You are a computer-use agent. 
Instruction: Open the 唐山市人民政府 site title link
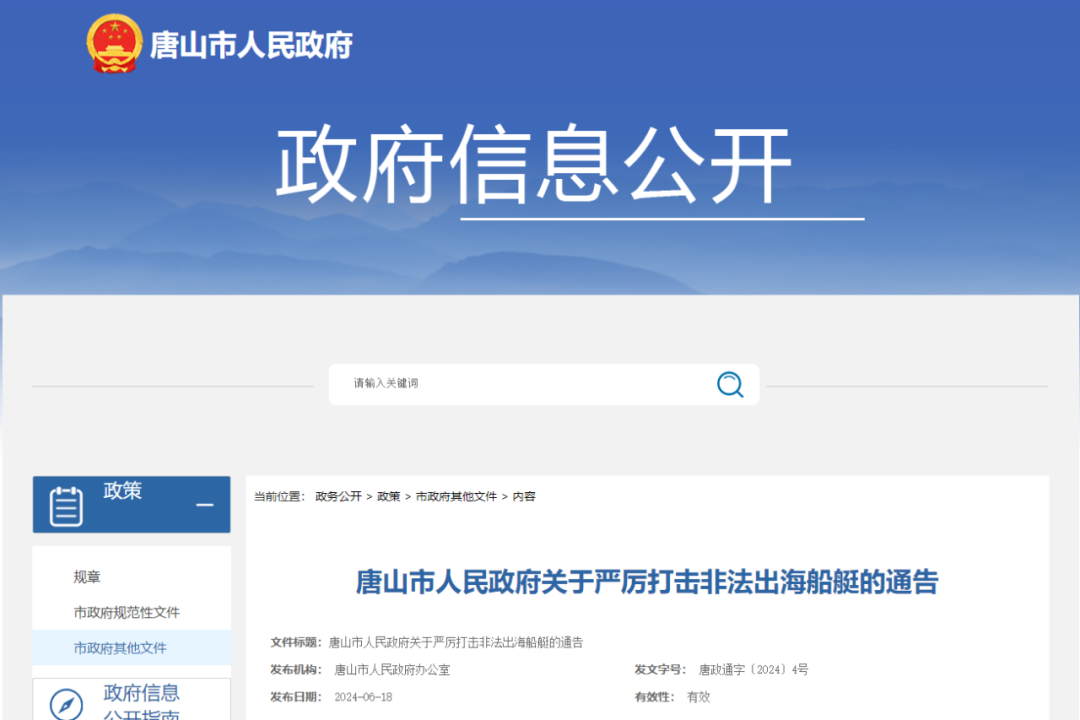click(x=251, y=44)
